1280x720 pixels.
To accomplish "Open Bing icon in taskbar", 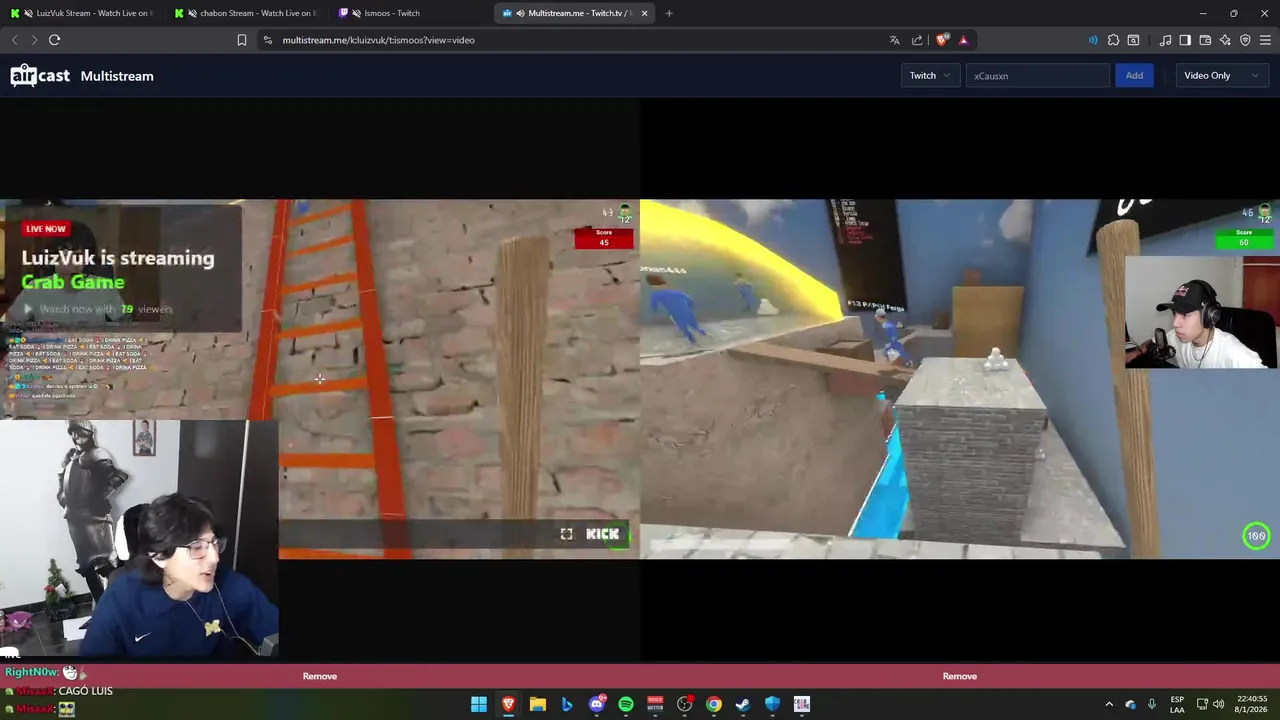I will 567,704.
